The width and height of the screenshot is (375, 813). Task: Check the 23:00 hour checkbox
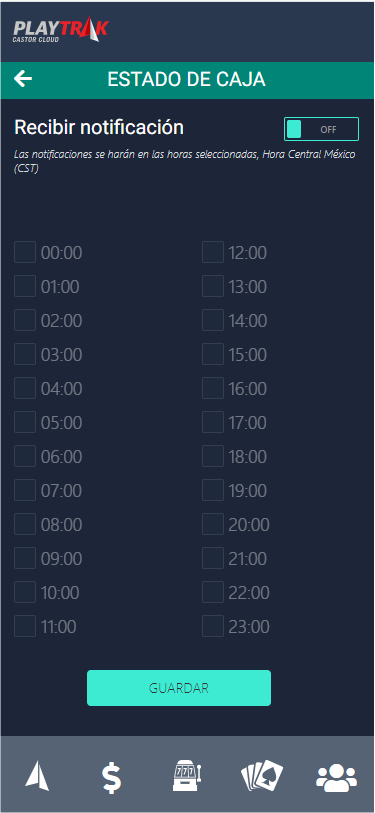[213, 626]
